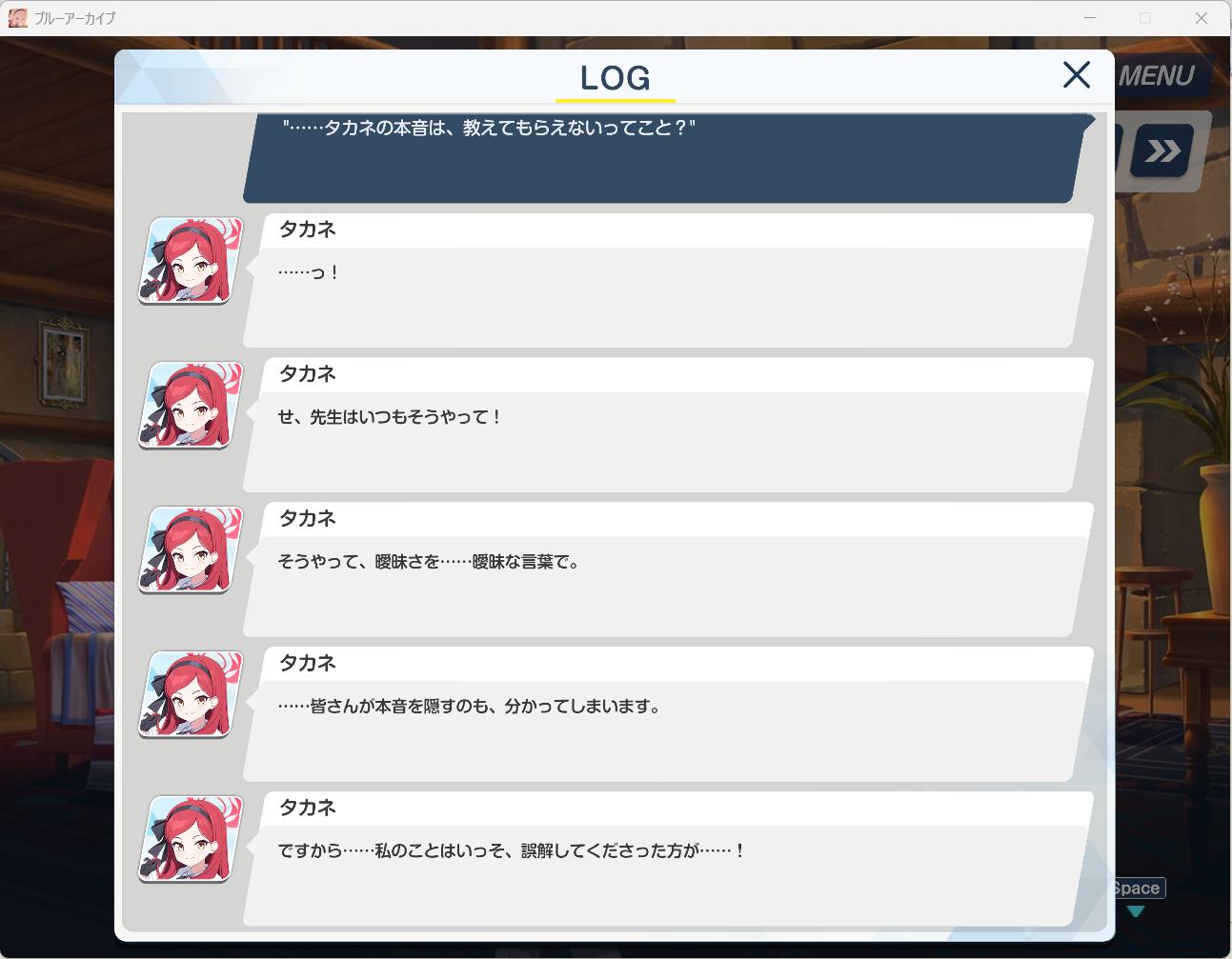Click Takane's portrait beside '先生はいつもそうやって' entry
The image size is (1232, 959).
pyautogui.click(x=191, y=406)
